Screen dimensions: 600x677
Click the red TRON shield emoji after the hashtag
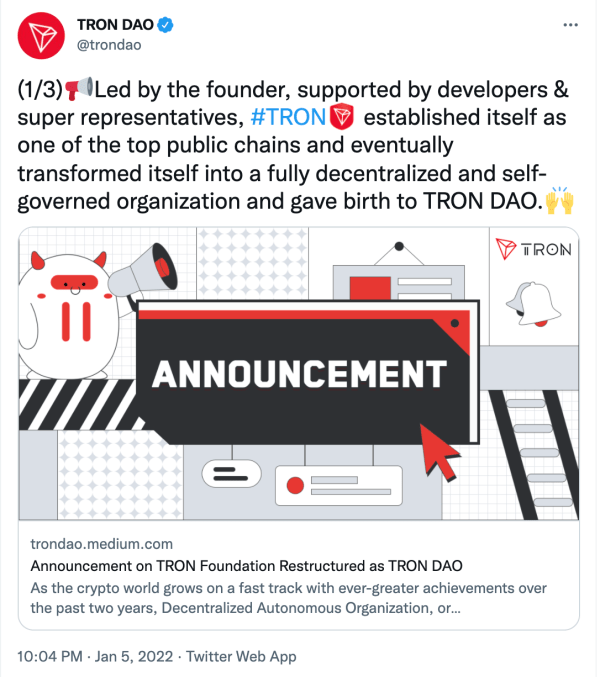click(x=341, y=117)
